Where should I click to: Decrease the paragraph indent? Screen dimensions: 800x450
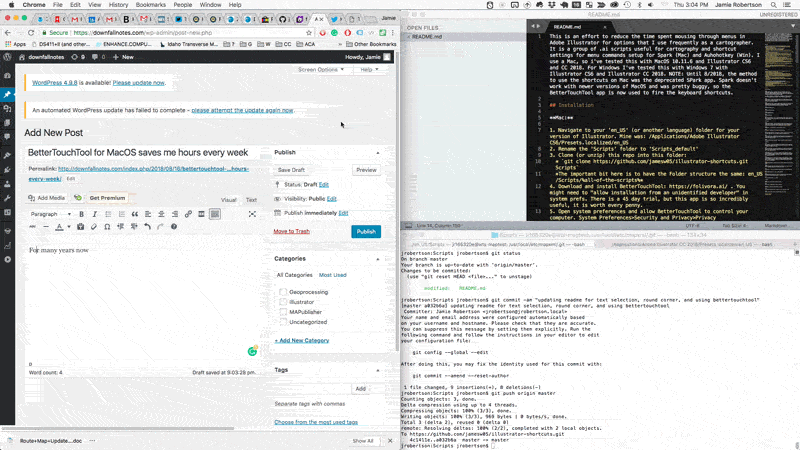point(120,227)
